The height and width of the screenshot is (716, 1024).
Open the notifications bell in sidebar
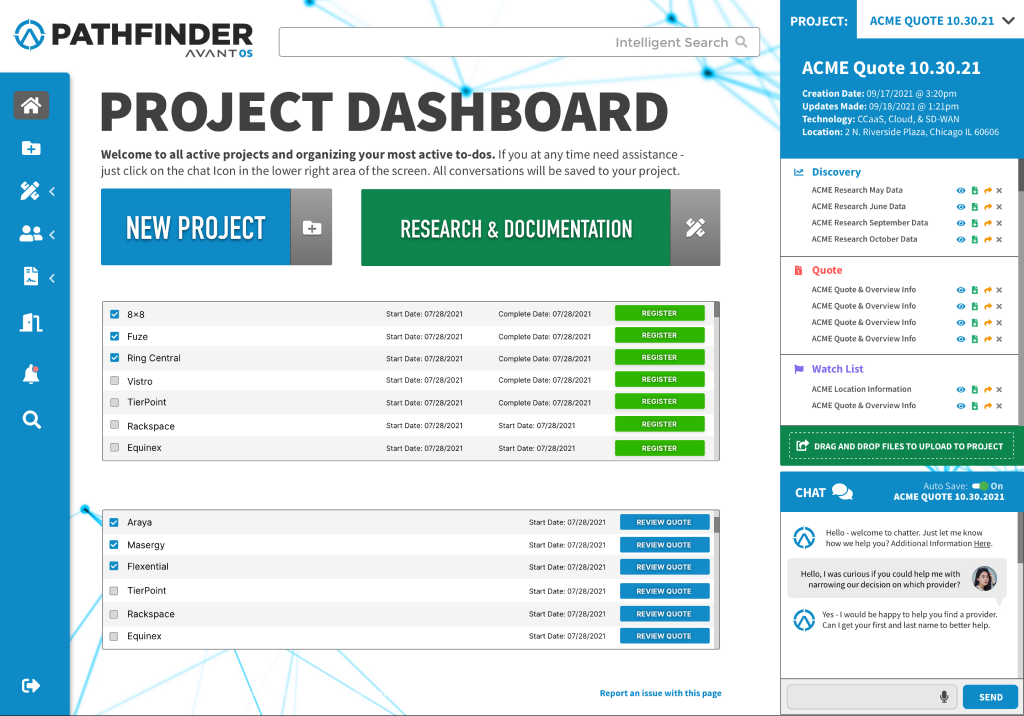tap(31, 374)
